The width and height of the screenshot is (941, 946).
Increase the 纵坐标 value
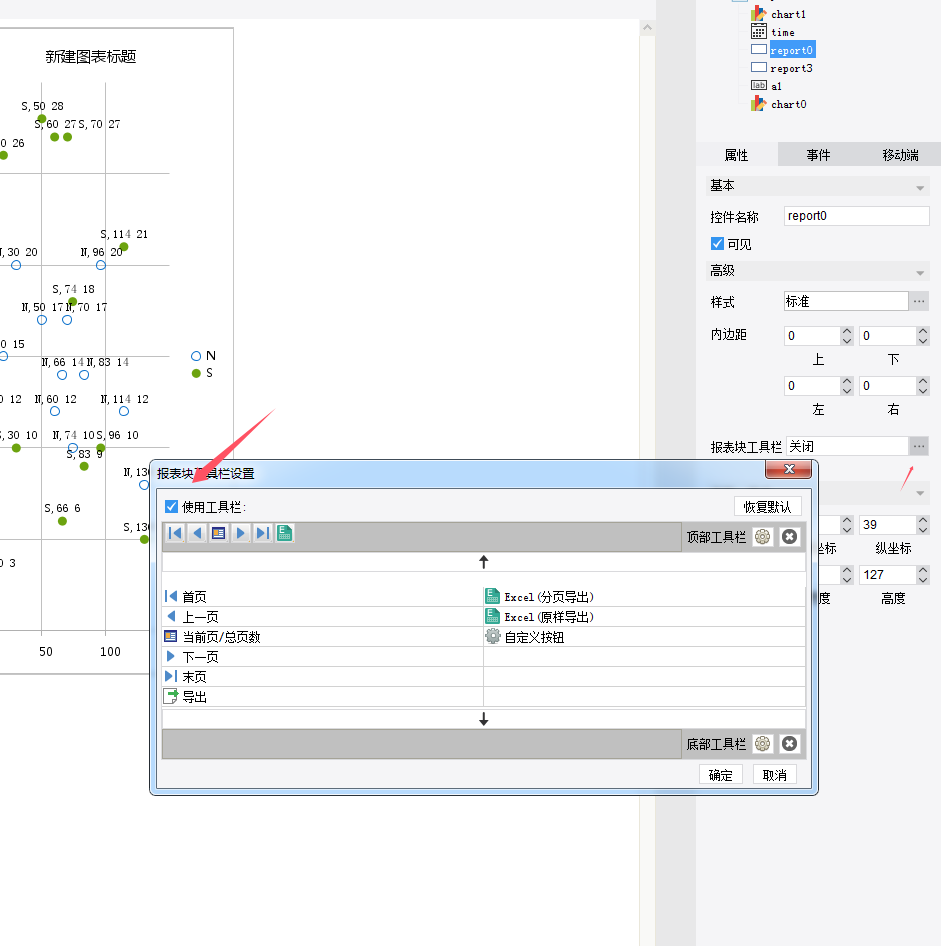[923, 520]
